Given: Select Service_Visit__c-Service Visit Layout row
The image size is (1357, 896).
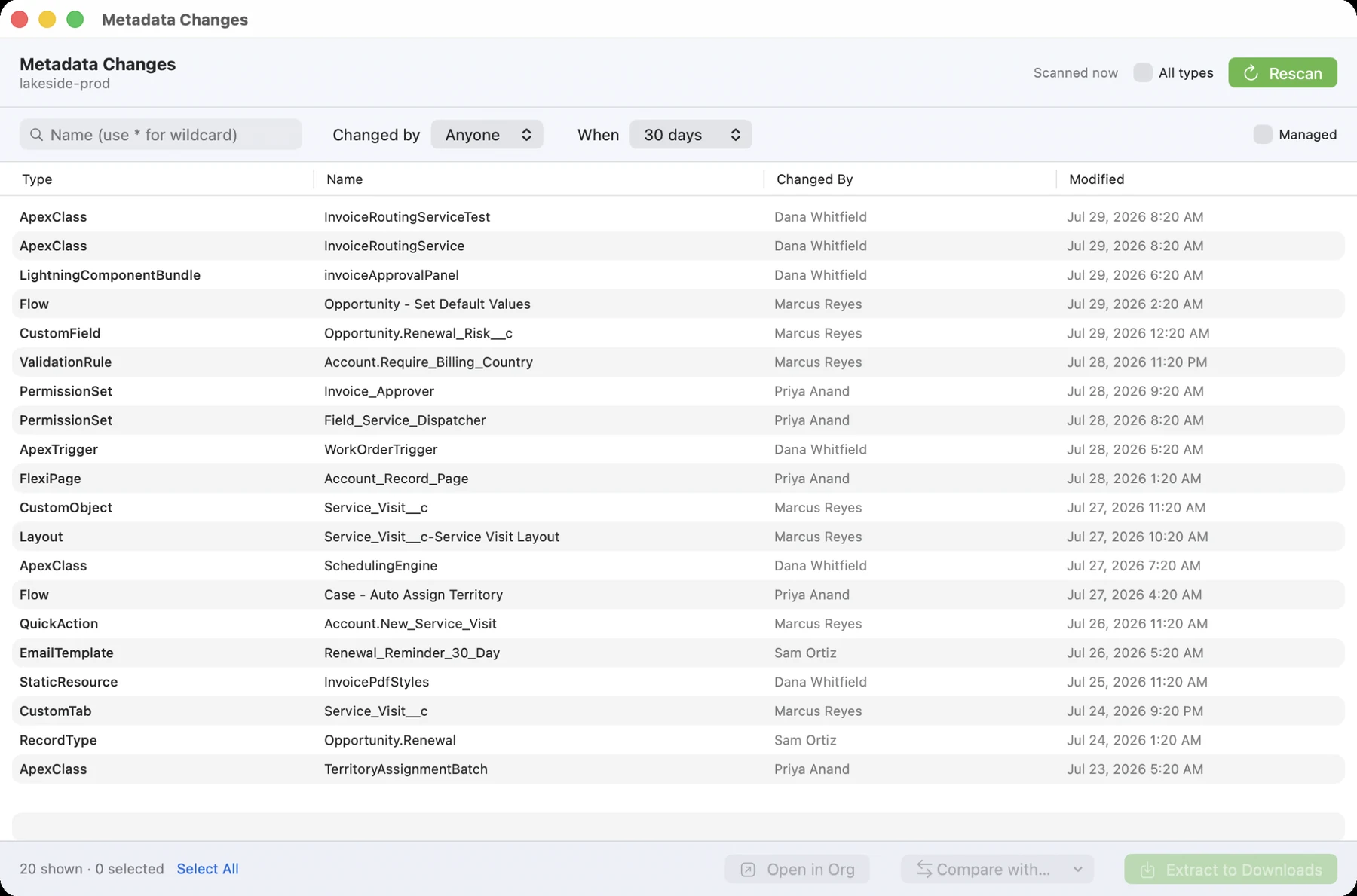Looking at the screenshot, I should [678, 537].
